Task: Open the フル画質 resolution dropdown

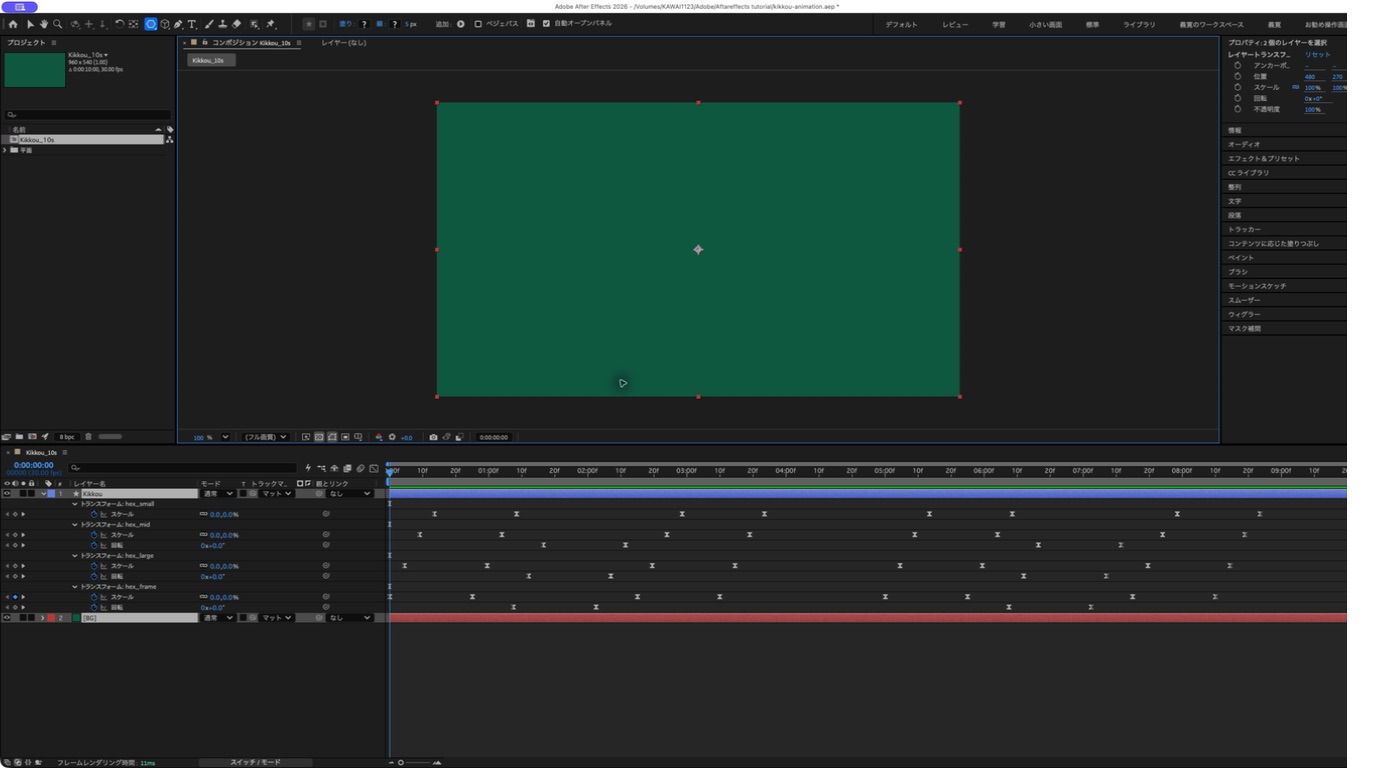Action: pyautogui.click(x=266, y=437)
